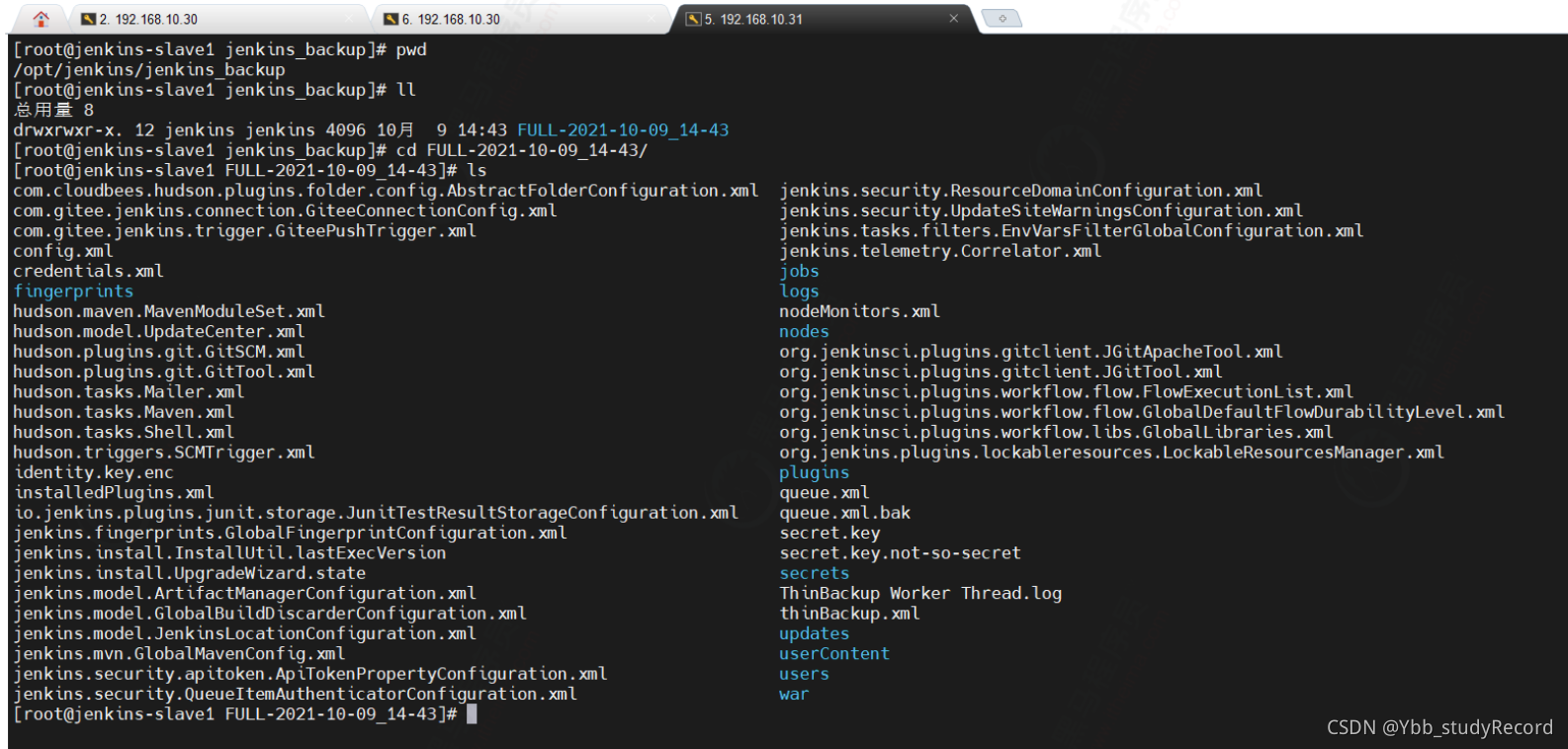
Task: Click thinBackup.xml
Action: pyautogui.click(x=849, y=614)
